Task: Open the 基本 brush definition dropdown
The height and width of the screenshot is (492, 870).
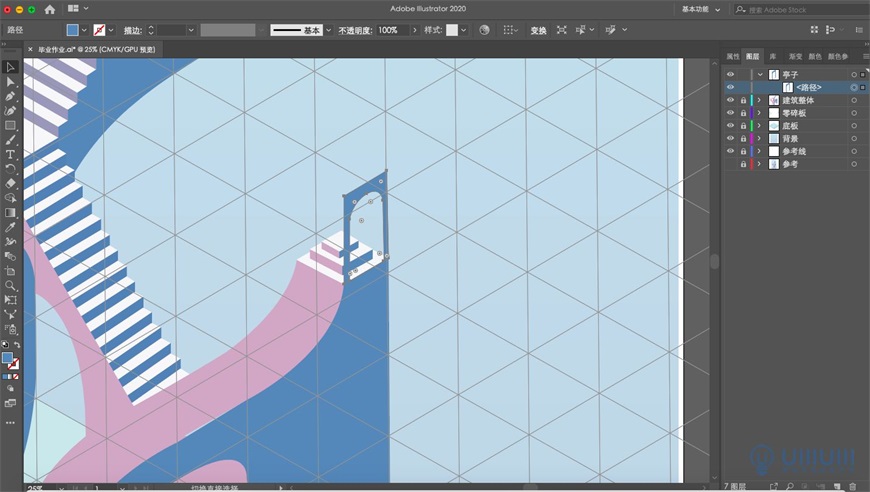Action: (x=328, y=30)
